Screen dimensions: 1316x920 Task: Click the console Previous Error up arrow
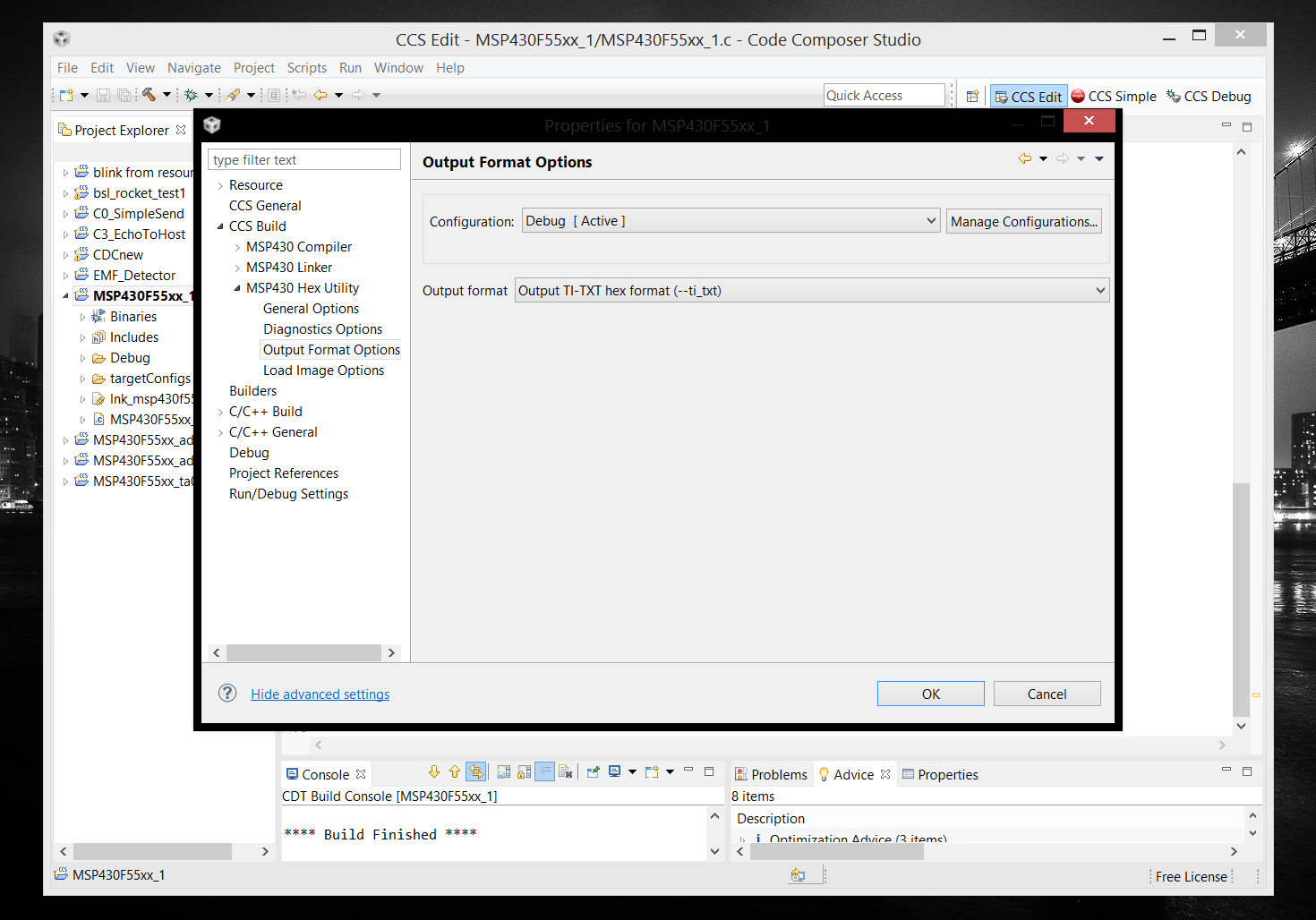coord(455,771)
